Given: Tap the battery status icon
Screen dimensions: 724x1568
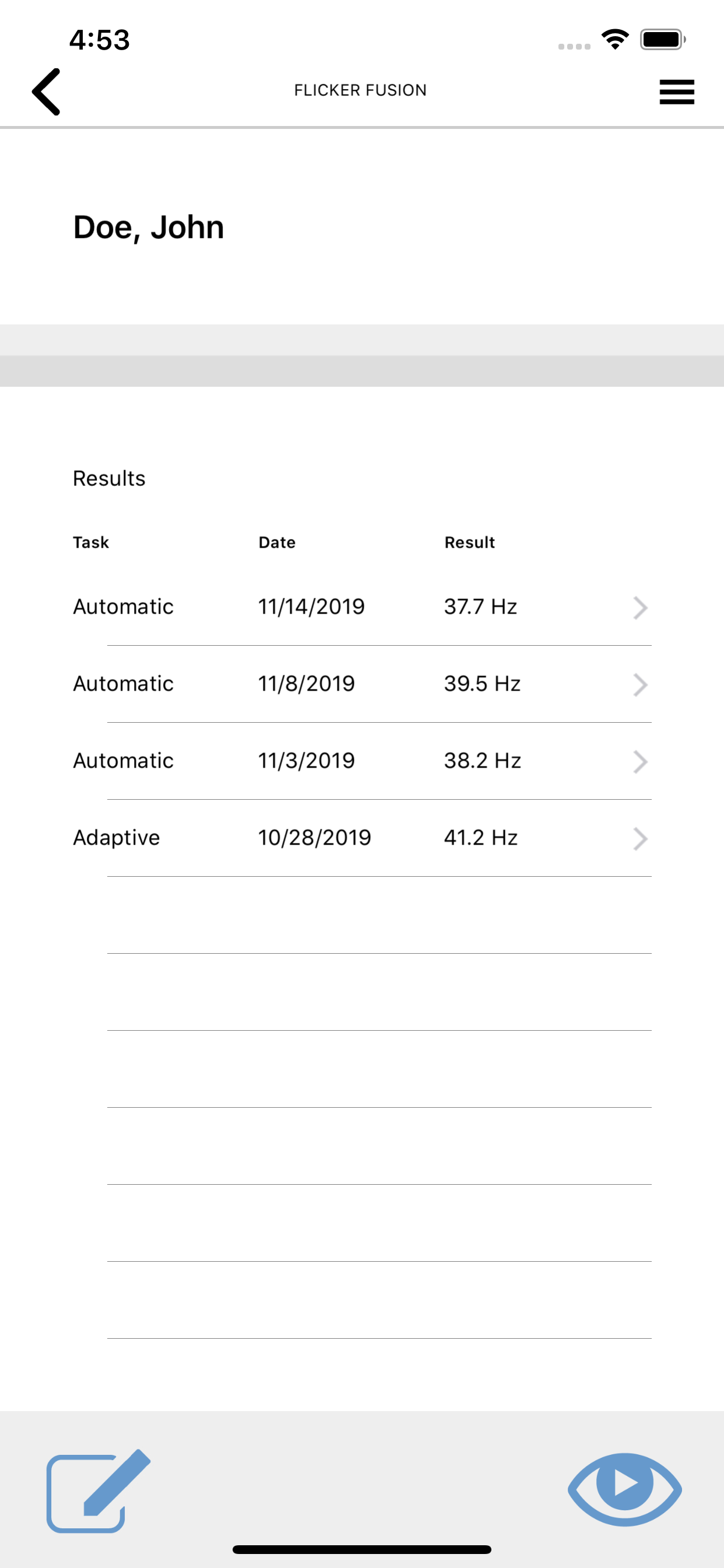Looking at the screenshot, I should 663,40.
